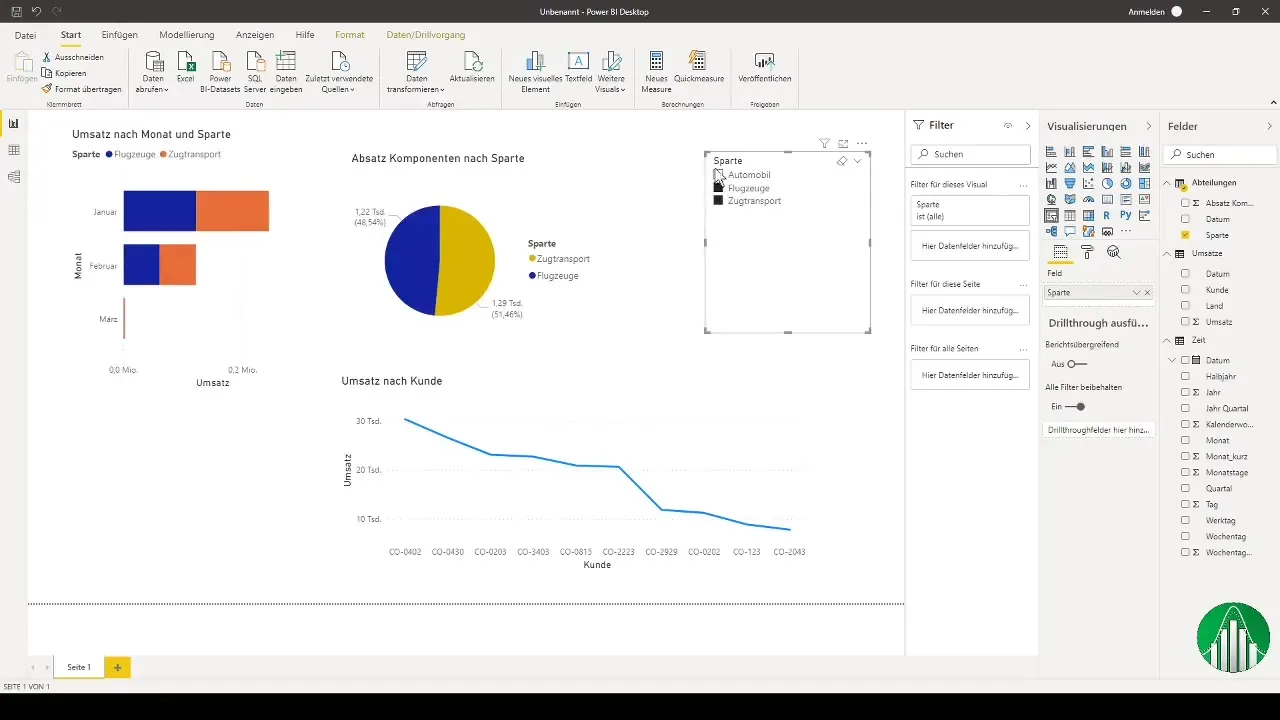Select the gauge visualization icon
The width and height of the screenshot is (1280, 720).
[1088, 199]
